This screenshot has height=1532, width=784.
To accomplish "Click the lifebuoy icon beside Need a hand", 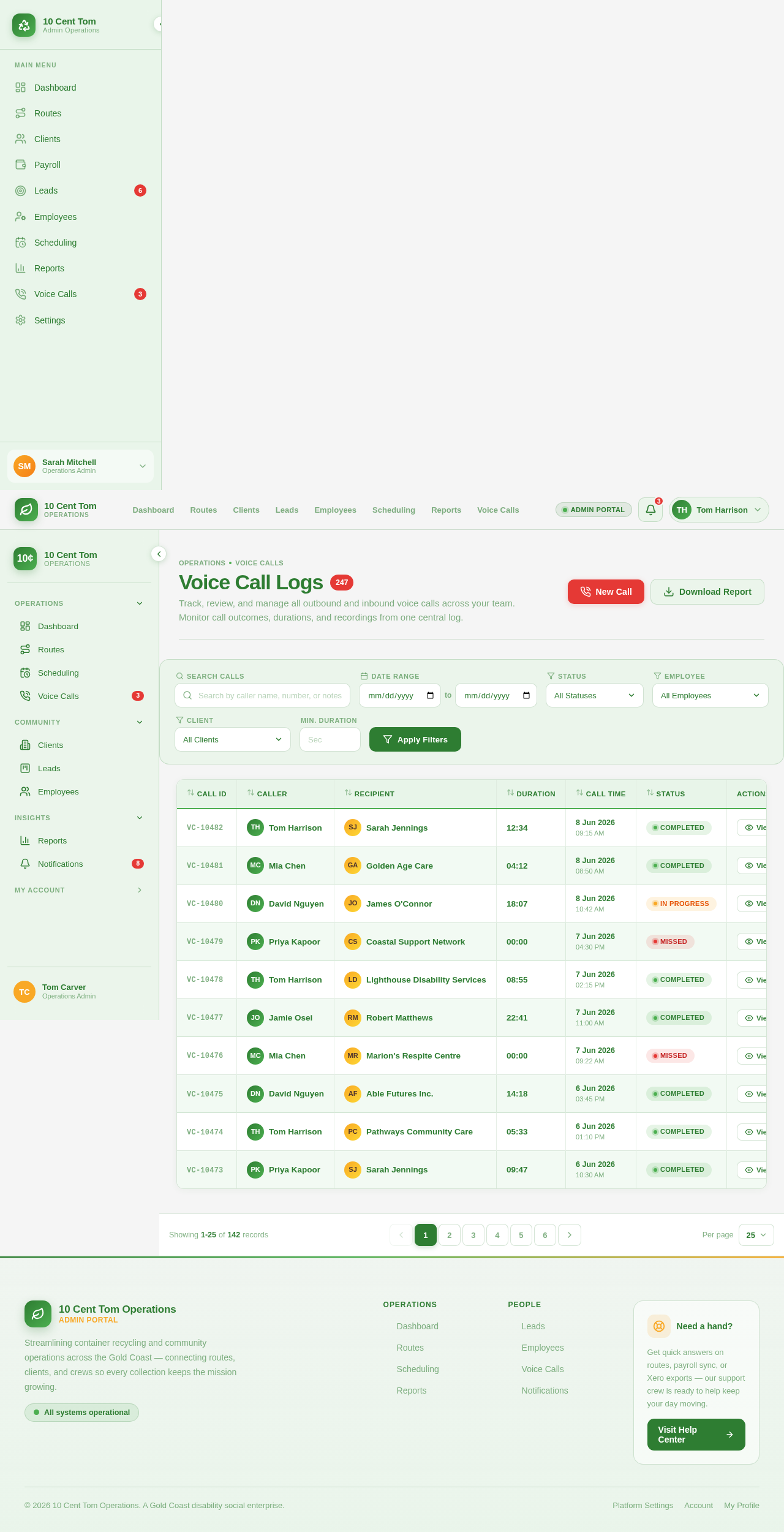I will pyautogui.click(x=659, y=1326).
